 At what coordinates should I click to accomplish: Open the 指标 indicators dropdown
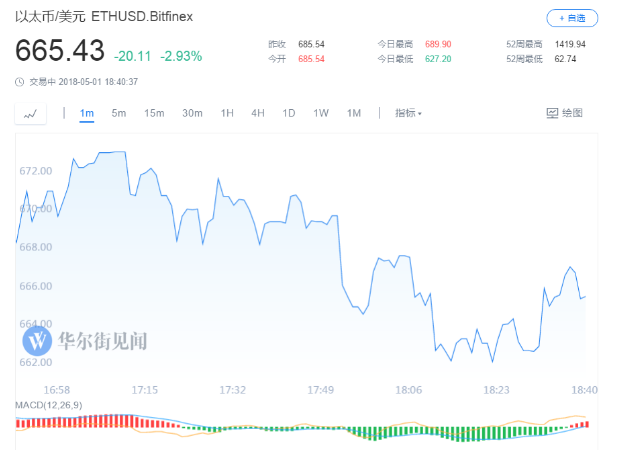point(408,113)
